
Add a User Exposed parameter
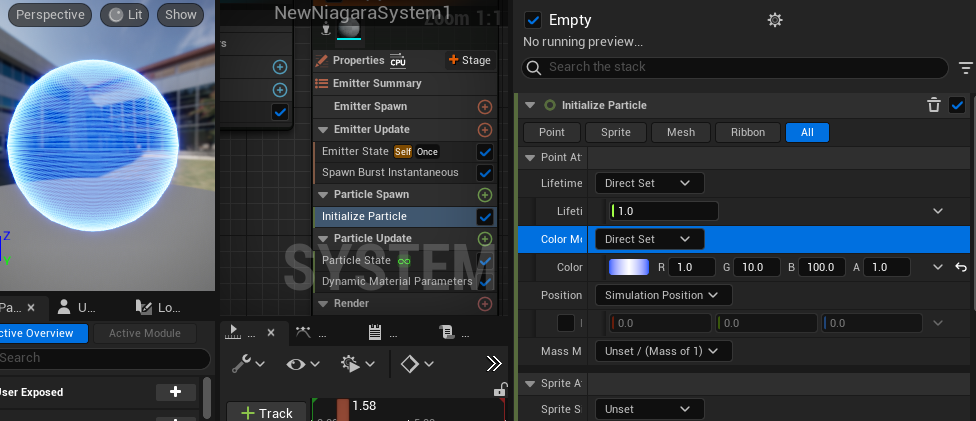[176, 392]
